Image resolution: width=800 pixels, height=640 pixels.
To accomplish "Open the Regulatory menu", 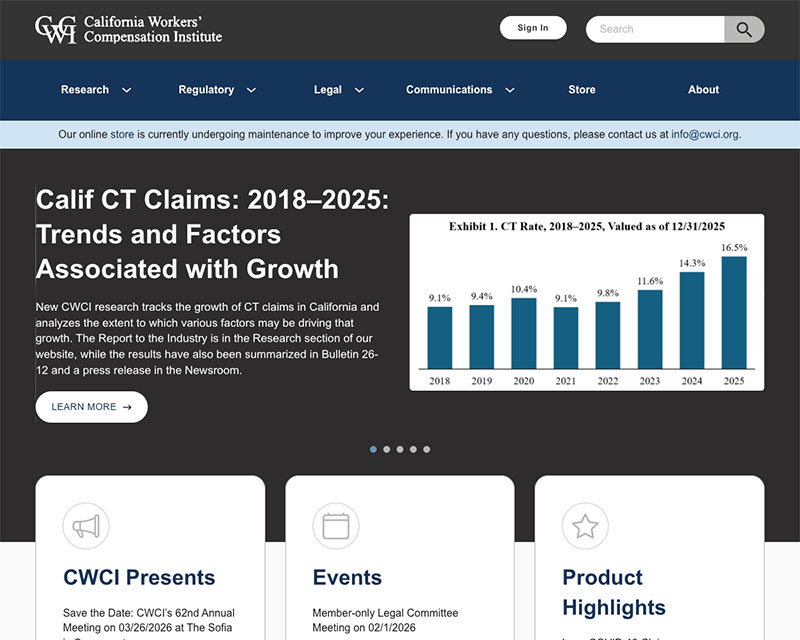I will (206, 90).
